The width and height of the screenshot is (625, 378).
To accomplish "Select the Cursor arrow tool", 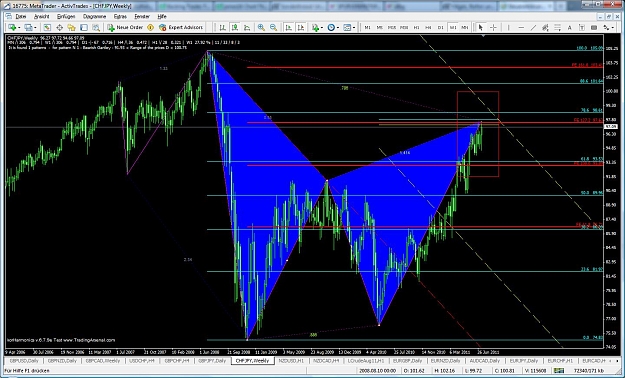I will coord(481,28).
